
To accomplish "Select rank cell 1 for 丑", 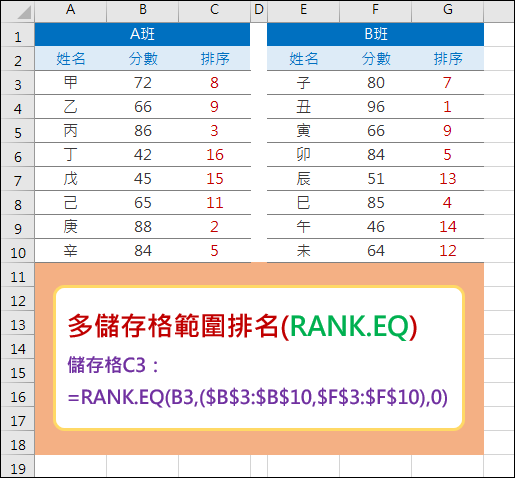I will coord(448,107).
